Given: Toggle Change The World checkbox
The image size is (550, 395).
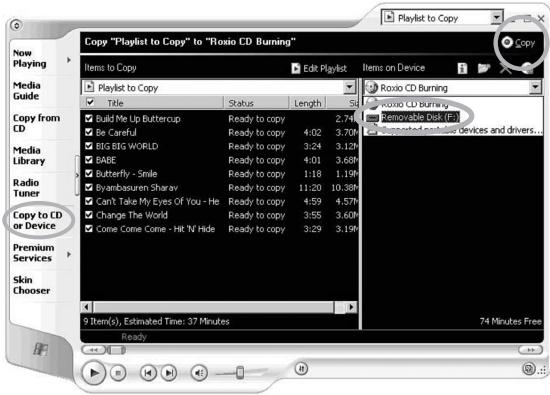Looking at the screenshot, I should point(89,215).
